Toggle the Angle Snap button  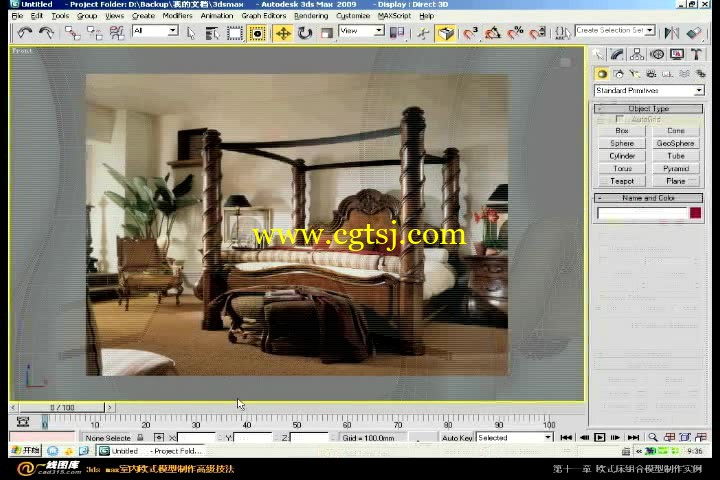point(493,33)
